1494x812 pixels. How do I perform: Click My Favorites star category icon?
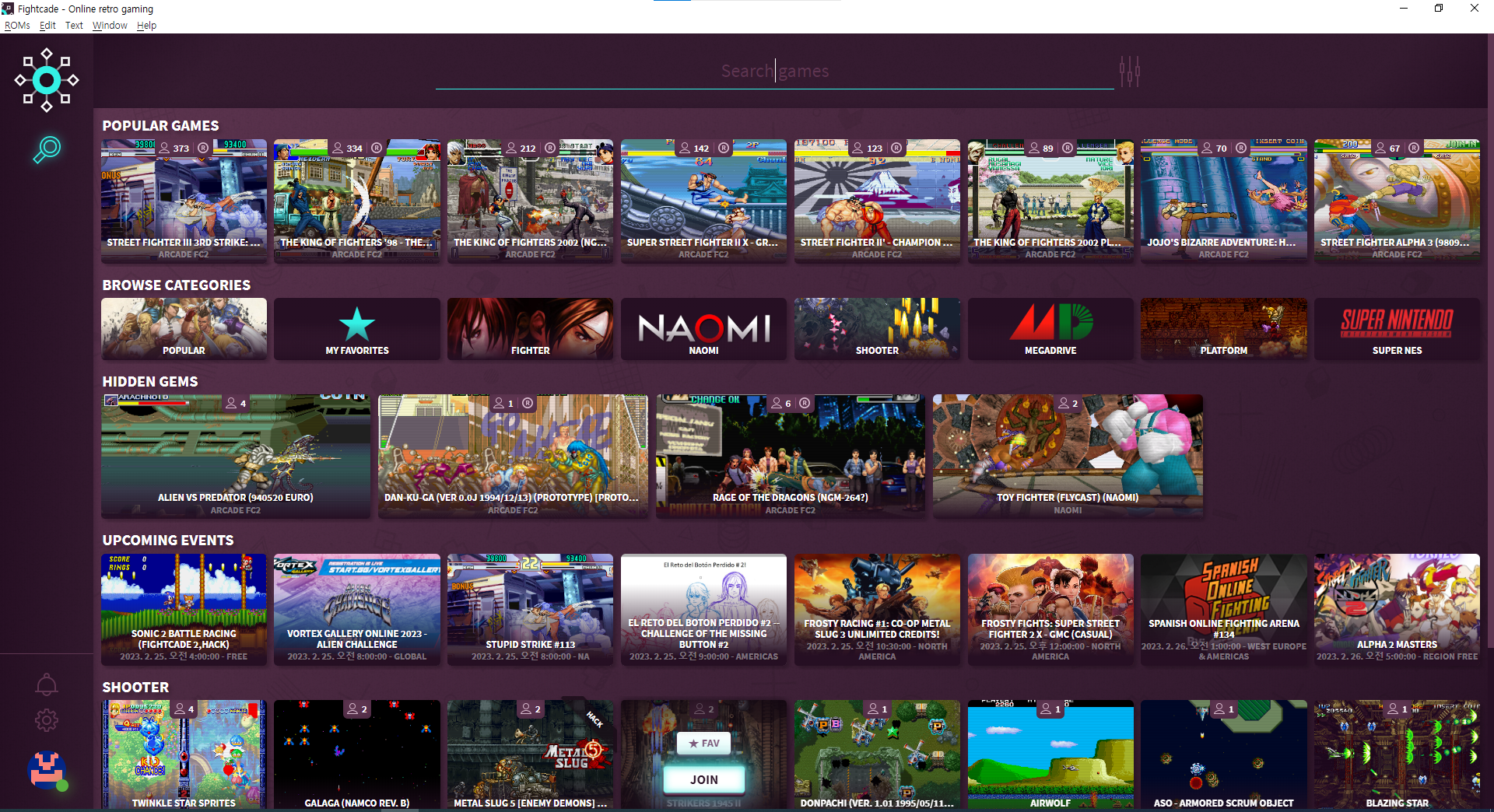pyautogui.click(x=357, y=324)
